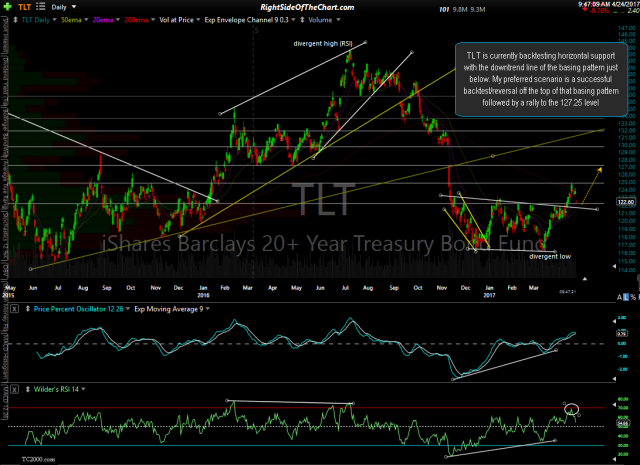Open the 200ema indicator dropdown

pyautogui.click(x=153, y=20)
